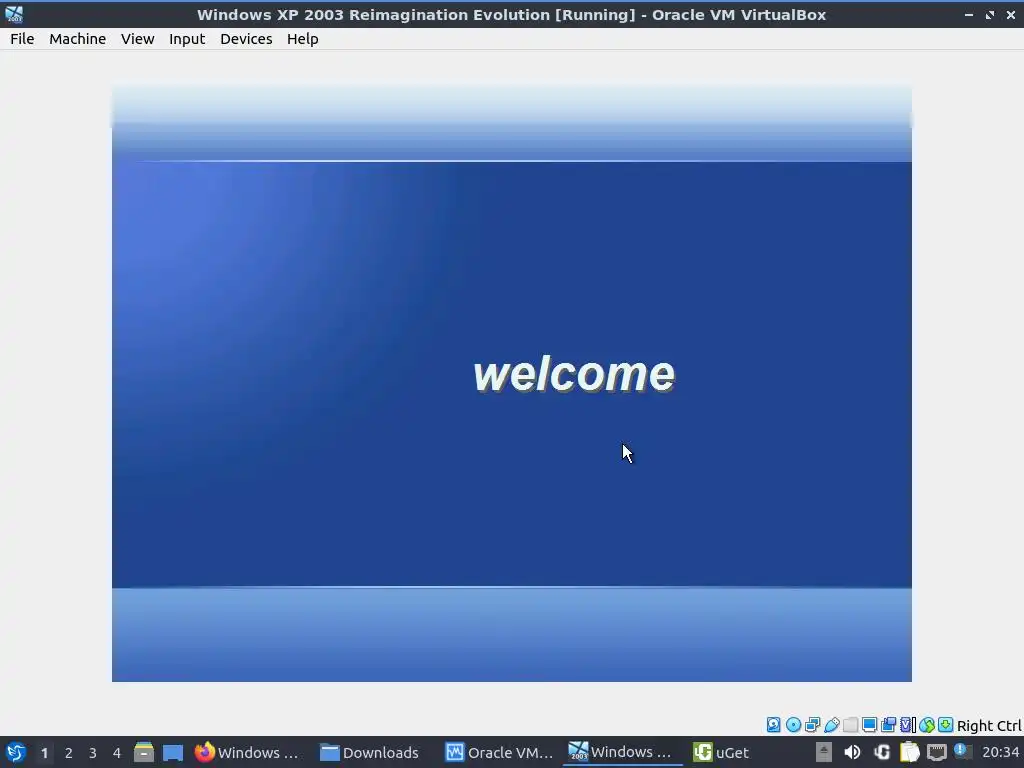Click the hard disk activity status icon
Viewport: 1024px width, 768px height.
point(773,725)
